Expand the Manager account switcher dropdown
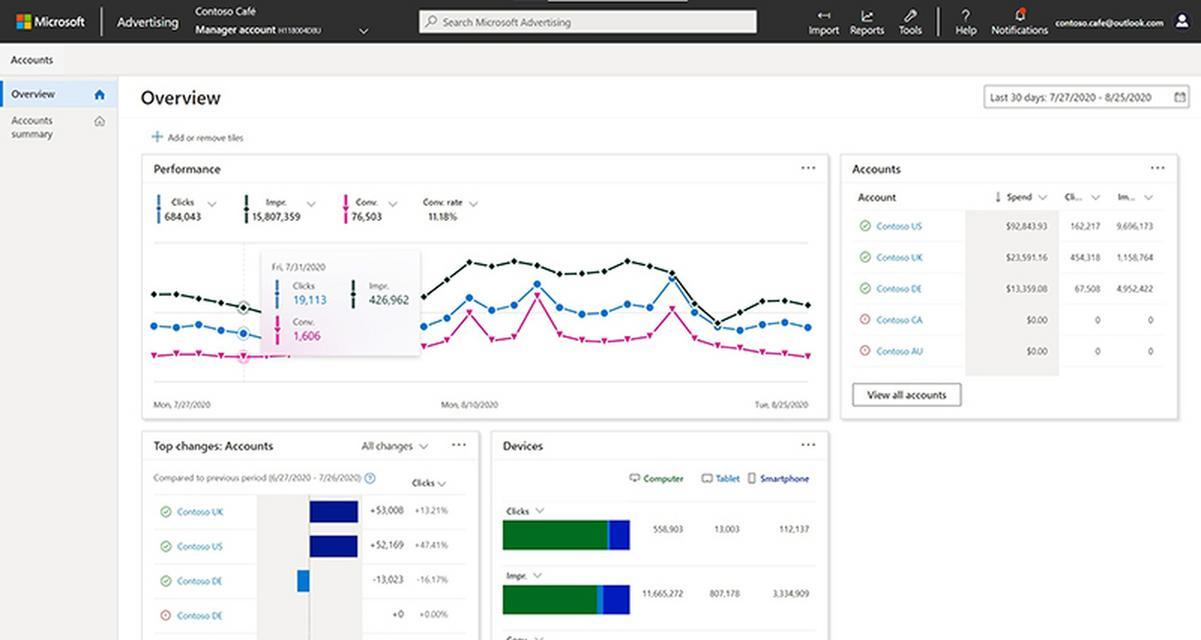Image resolution: width=1201 pixels, height=640 pixels. (x=363, y=31)
